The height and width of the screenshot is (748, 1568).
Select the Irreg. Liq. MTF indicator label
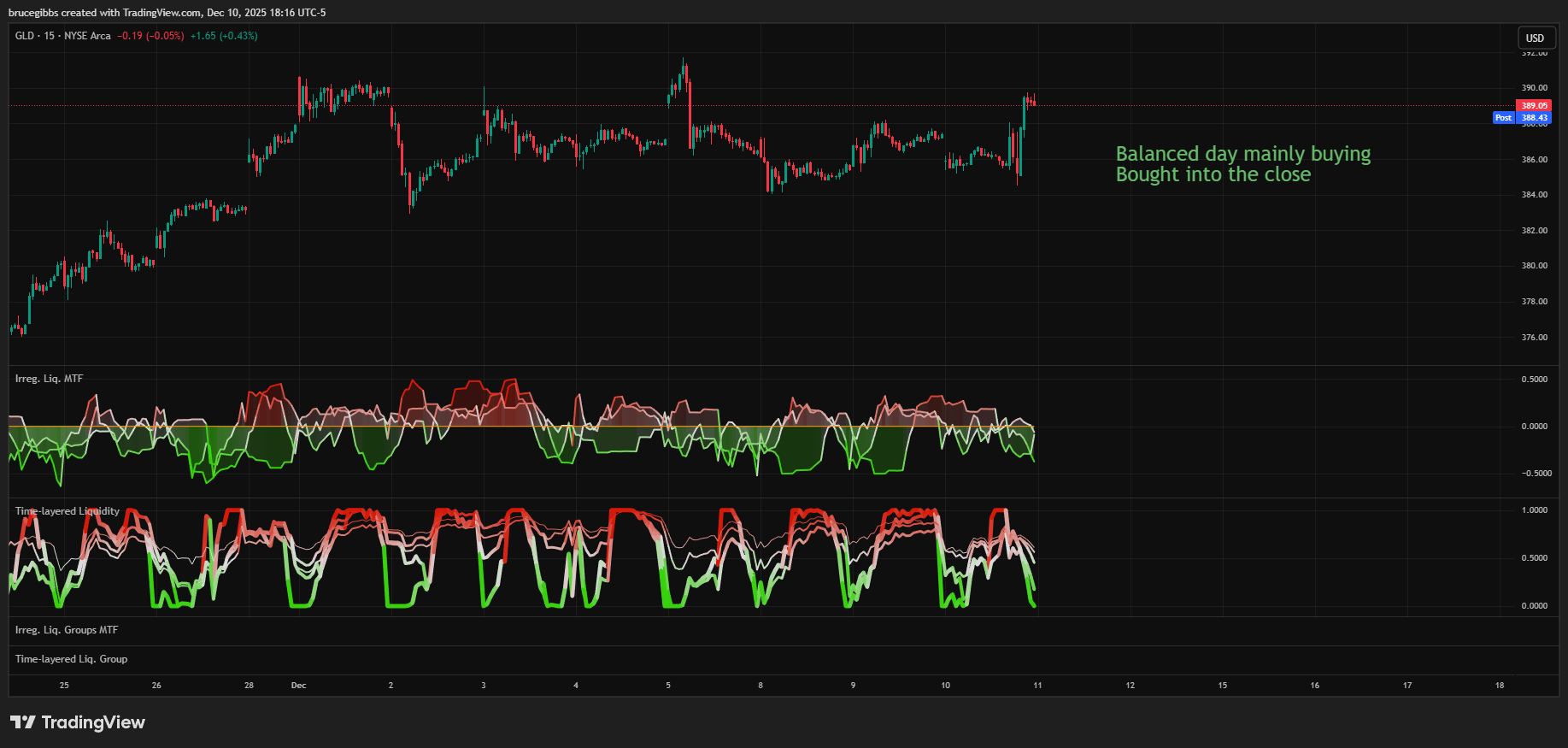49,379
